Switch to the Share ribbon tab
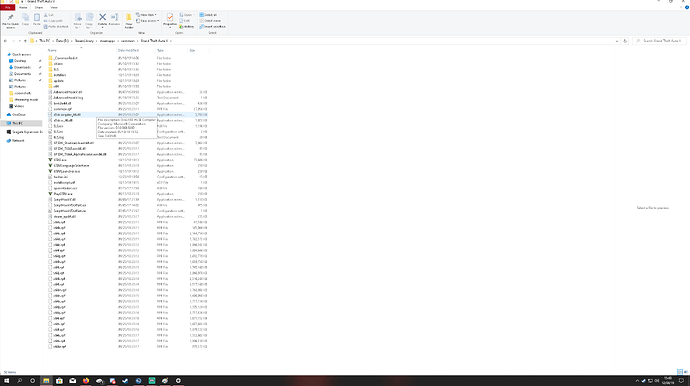Image resolution: width=690 pixels, height=386 pixels. point(39,7)
